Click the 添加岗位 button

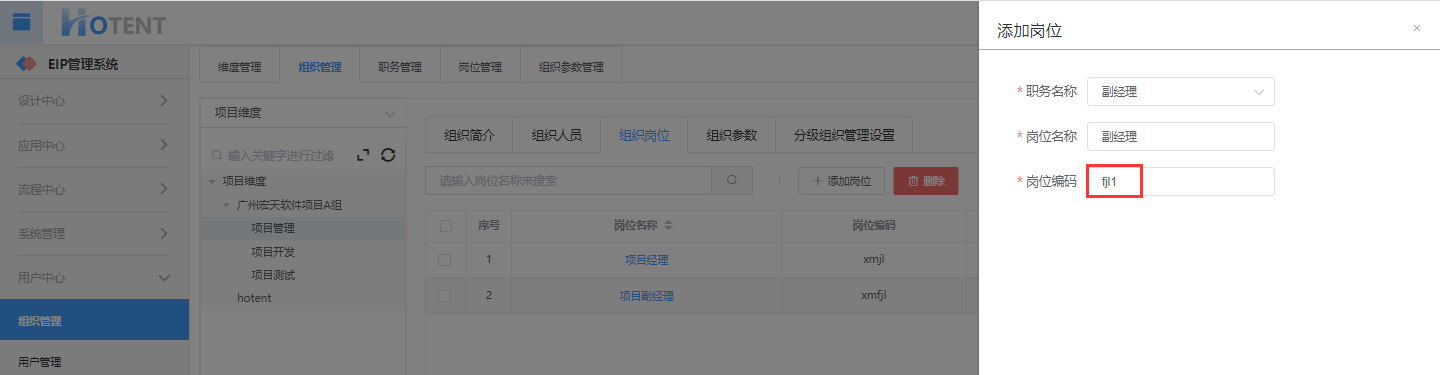[x=841, y=181]
